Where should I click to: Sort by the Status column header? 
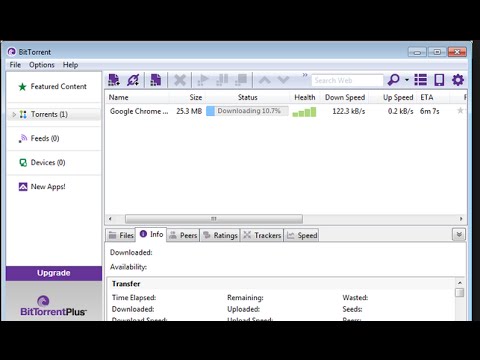(x=247, y=97)
